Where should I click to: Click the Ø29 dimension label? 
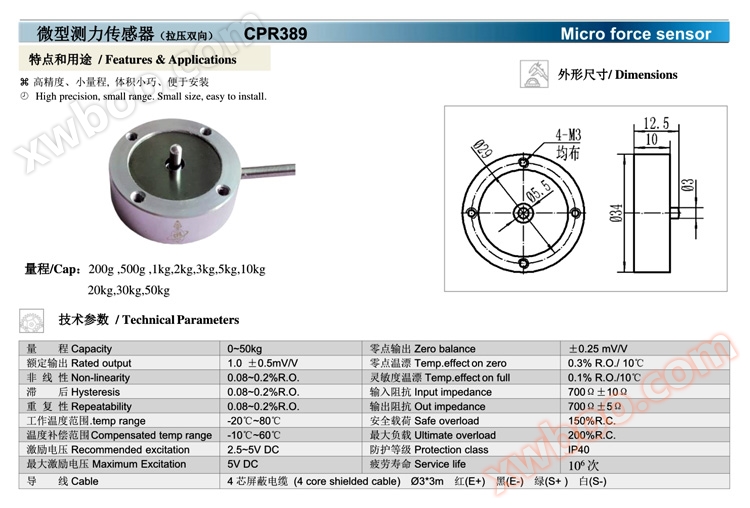[483, 149]
